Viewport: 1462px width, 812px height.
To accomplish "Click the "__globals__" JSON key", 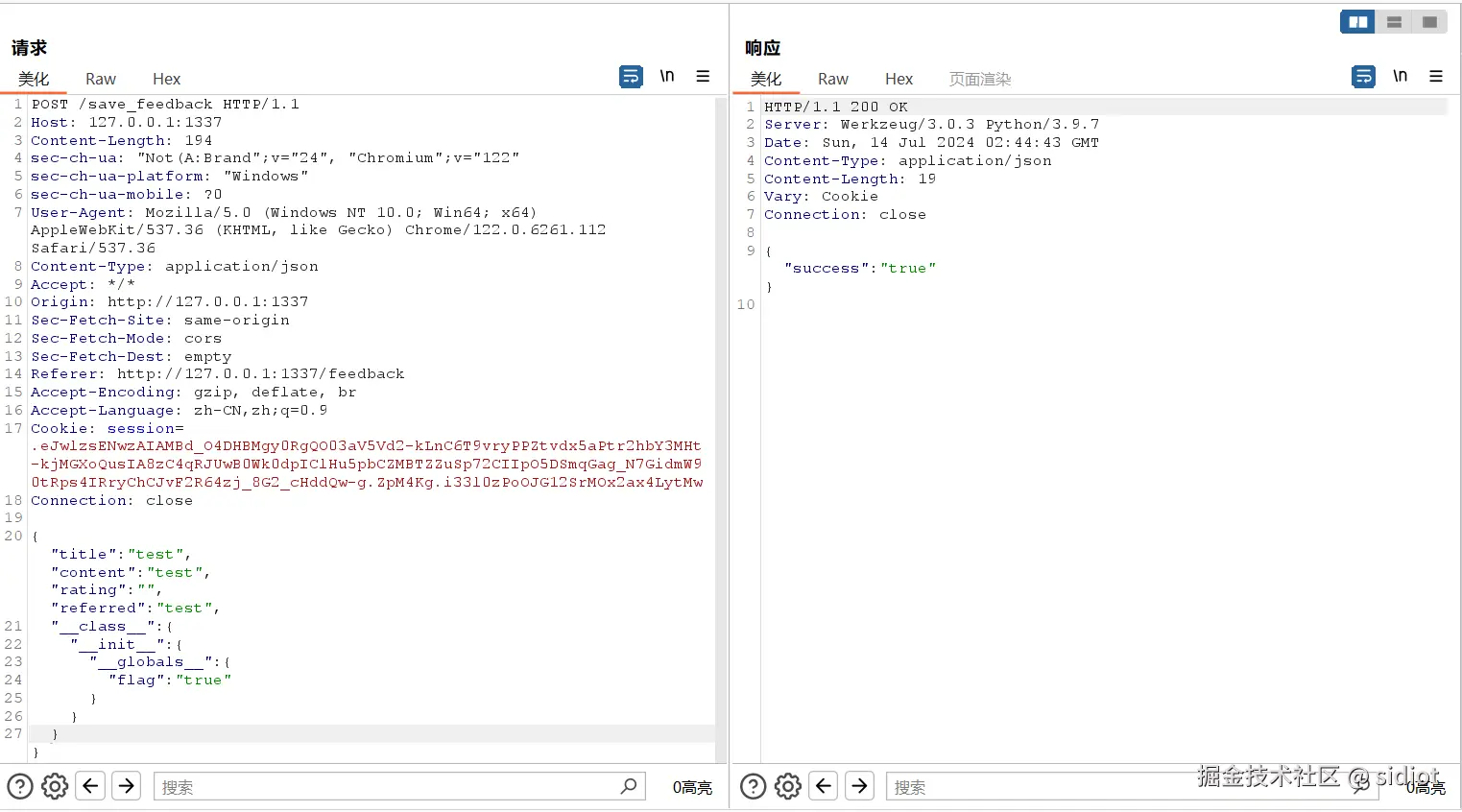I will [152, 661].
